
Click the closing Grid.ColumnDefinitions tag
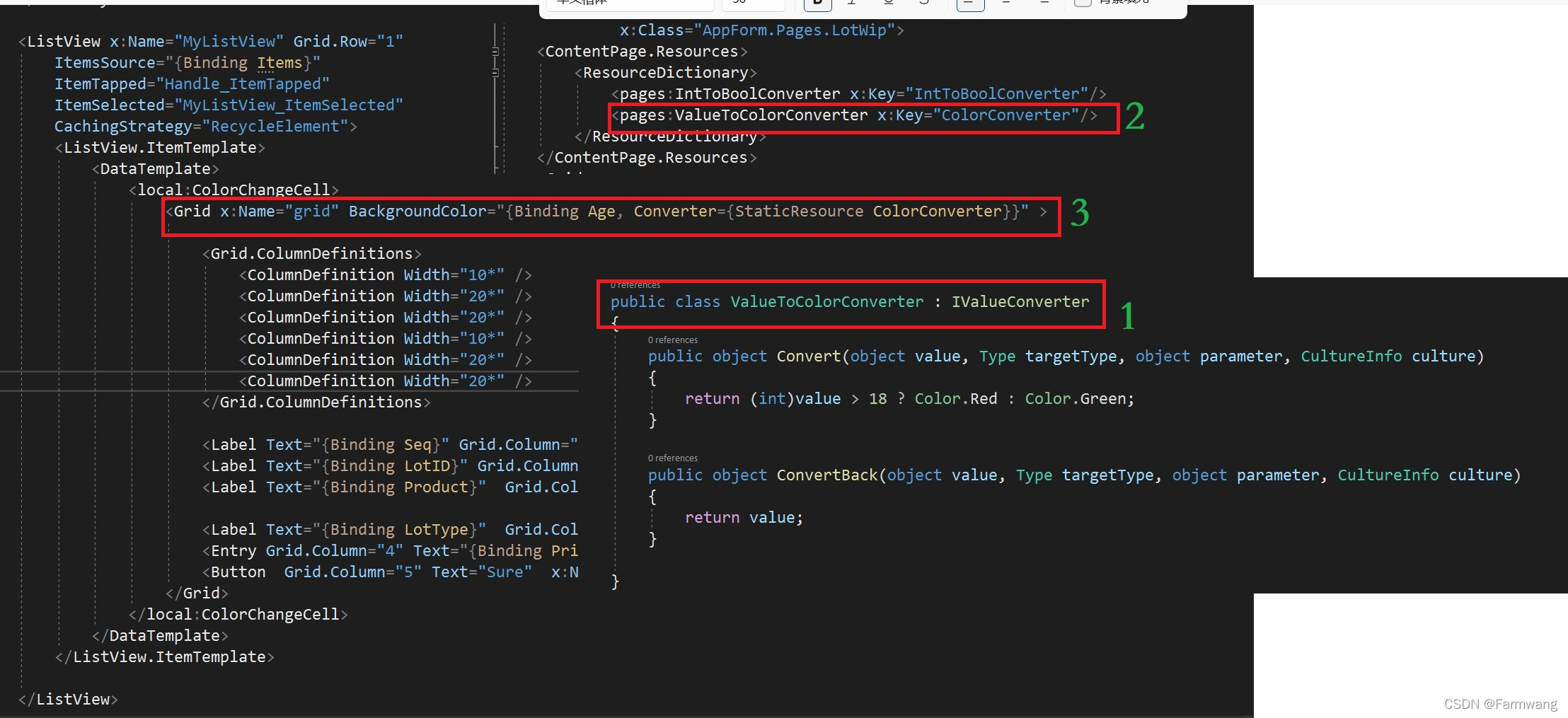[x=316, y=403]
